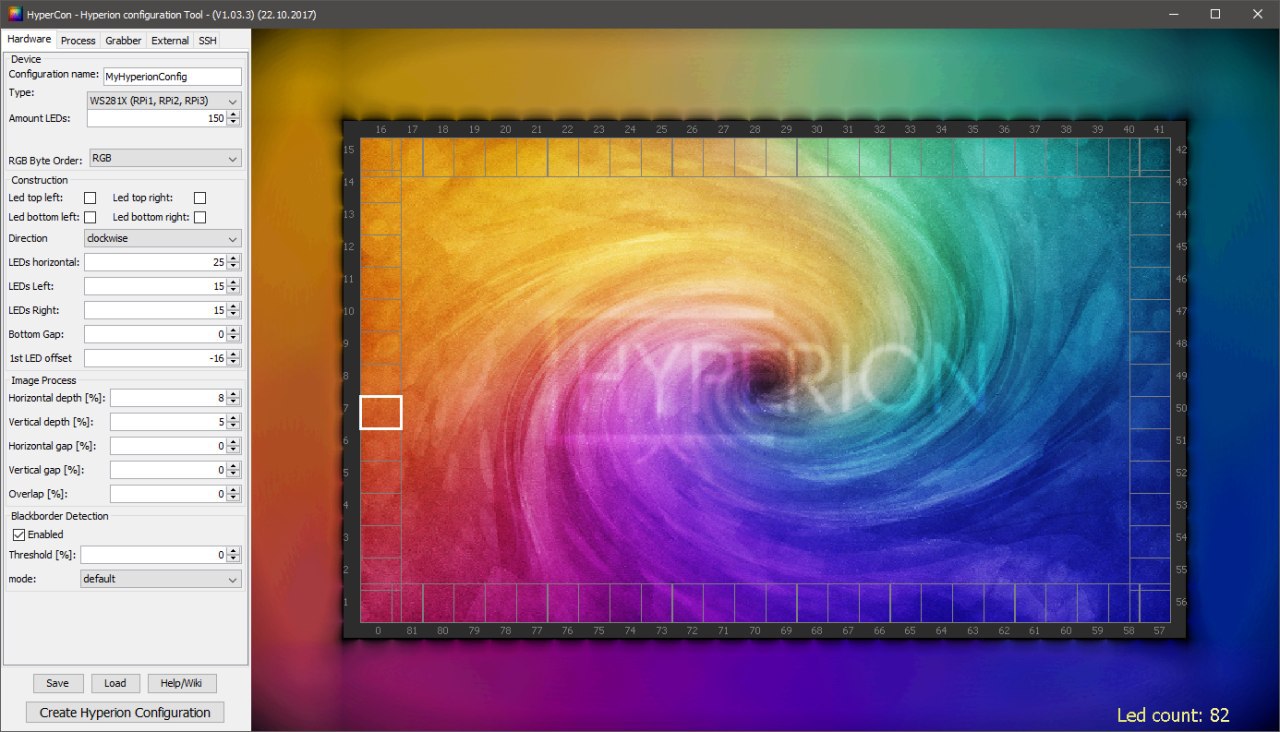1280x732 pixels.
Task: Increase Threshold with up arrow
Action: click(x=234, y=550)
